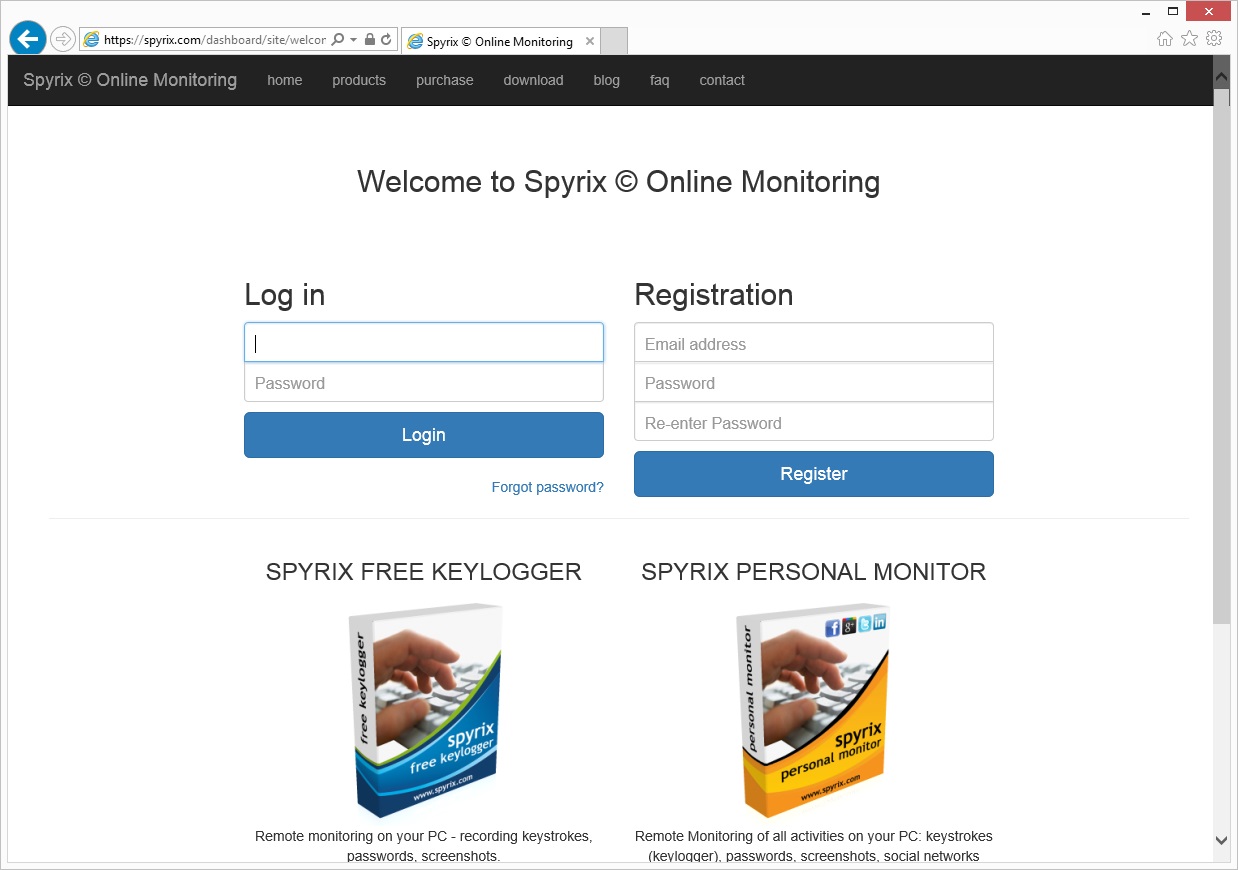Click the Log in Password field

[x=424, y=383]
